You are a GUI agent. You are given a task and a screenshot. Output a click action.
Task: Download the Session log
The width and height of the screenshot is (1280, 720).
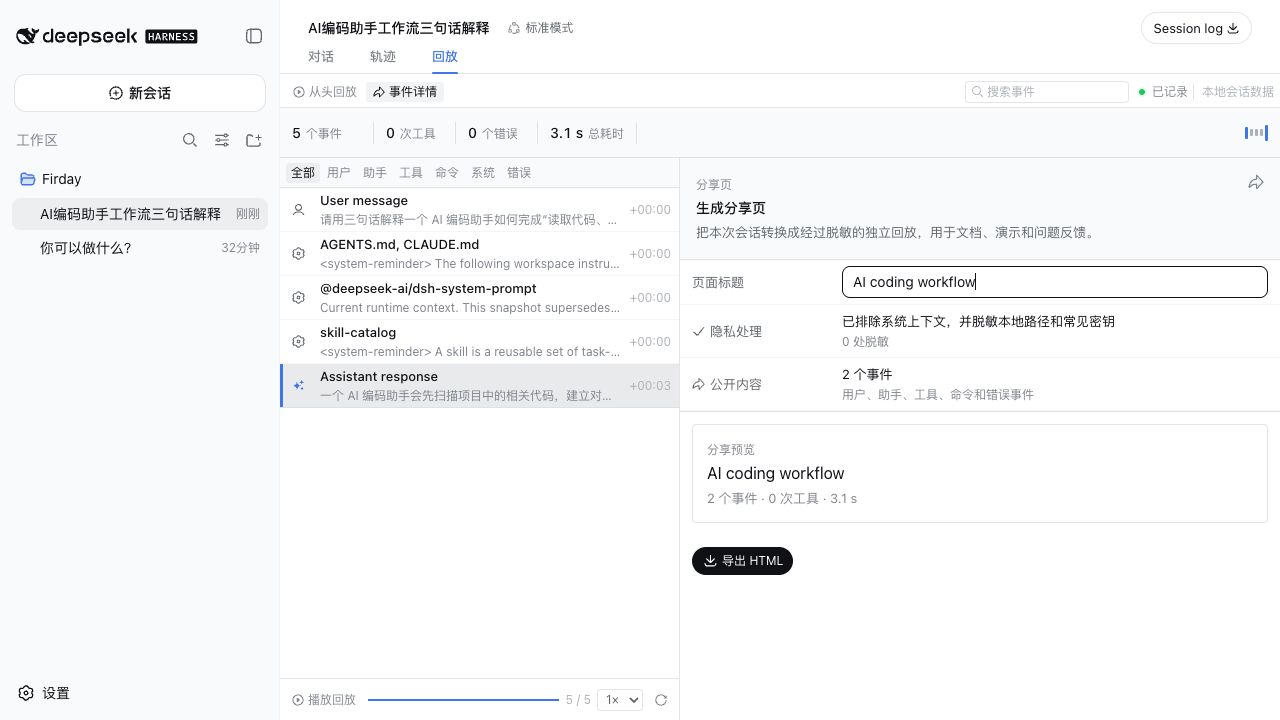point(1196,28)
